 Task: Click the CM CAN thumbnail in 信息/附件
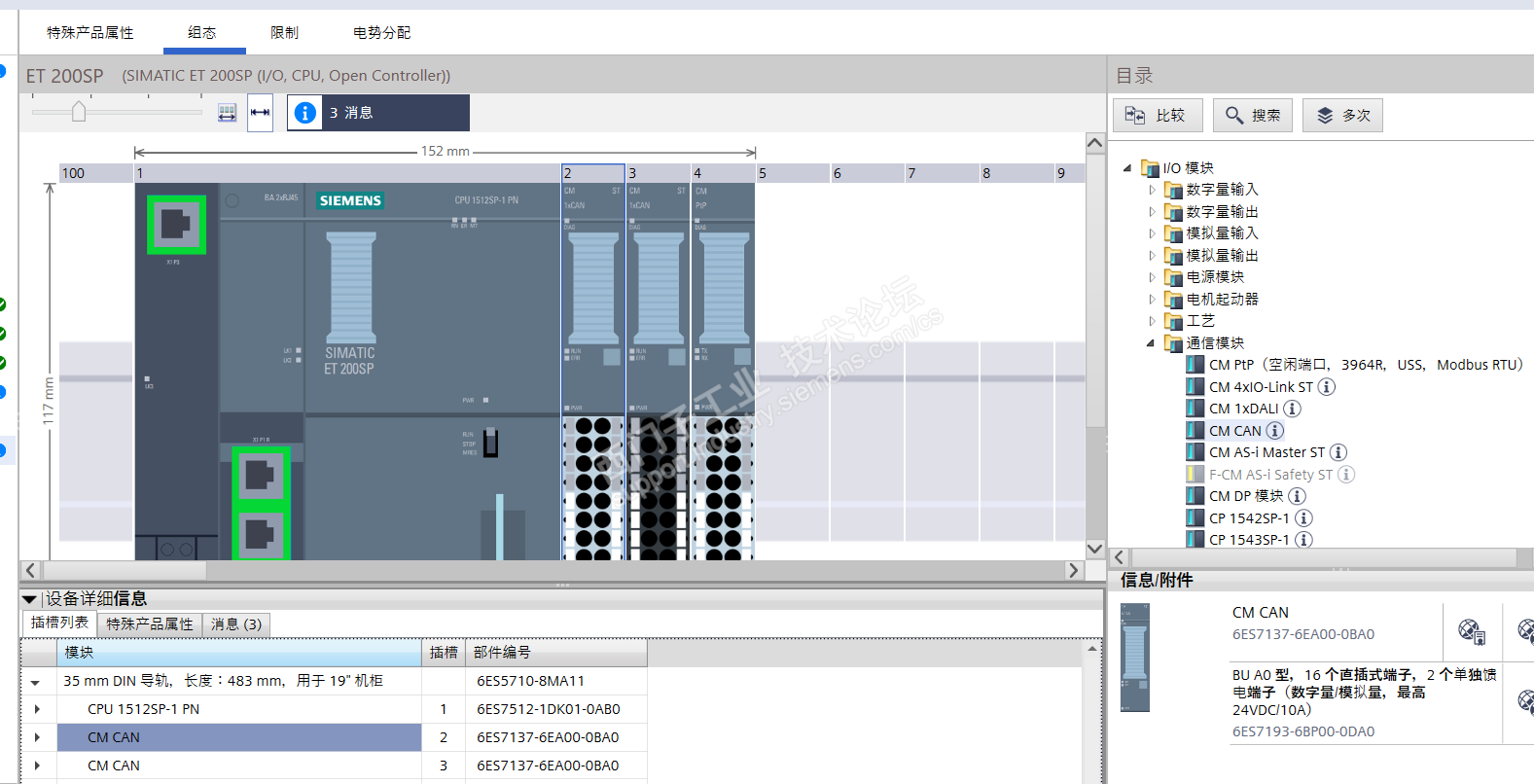1134,658
